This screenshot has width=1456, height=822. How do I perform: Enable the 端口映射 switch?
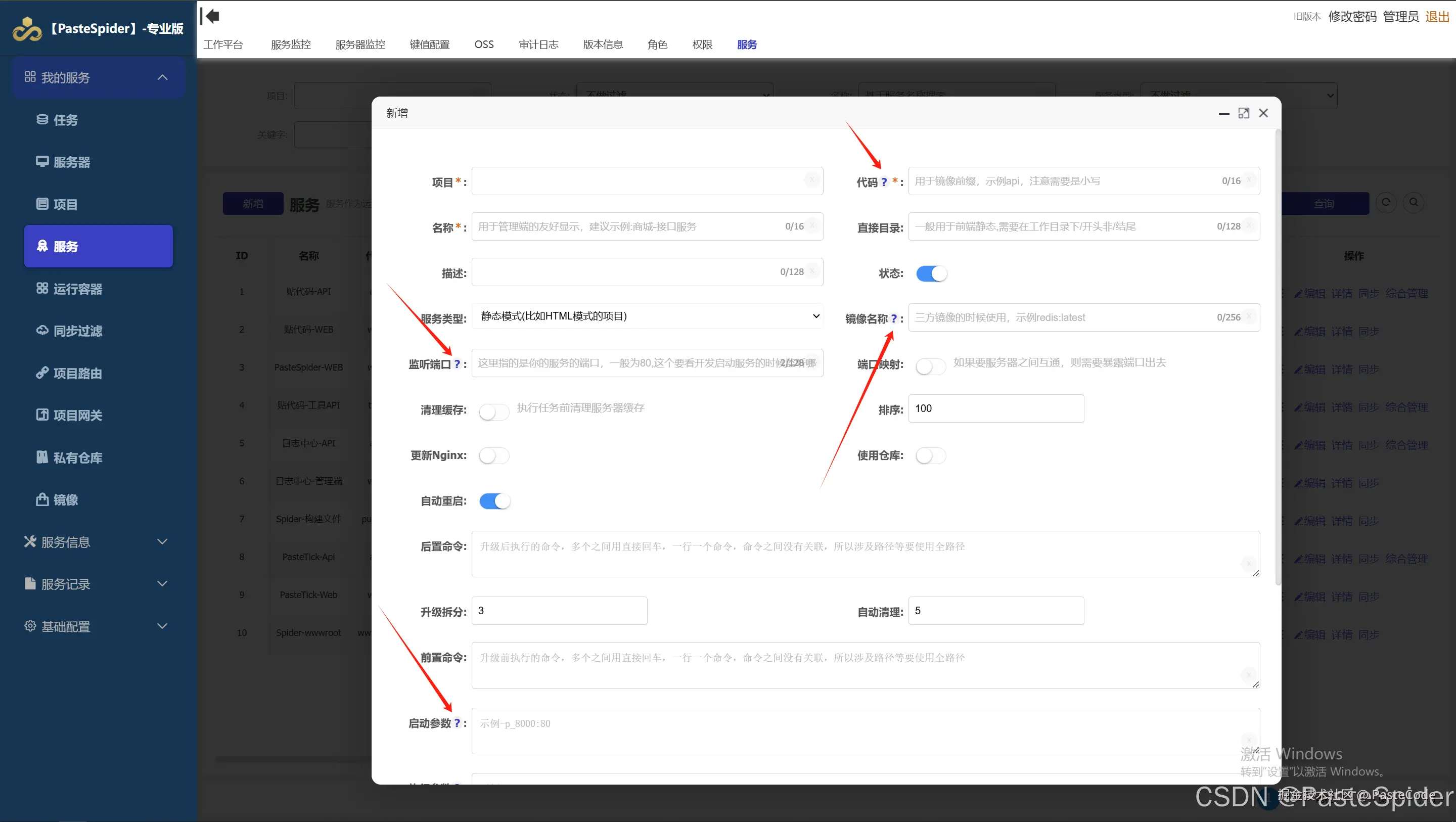click(x=930, y=367)
